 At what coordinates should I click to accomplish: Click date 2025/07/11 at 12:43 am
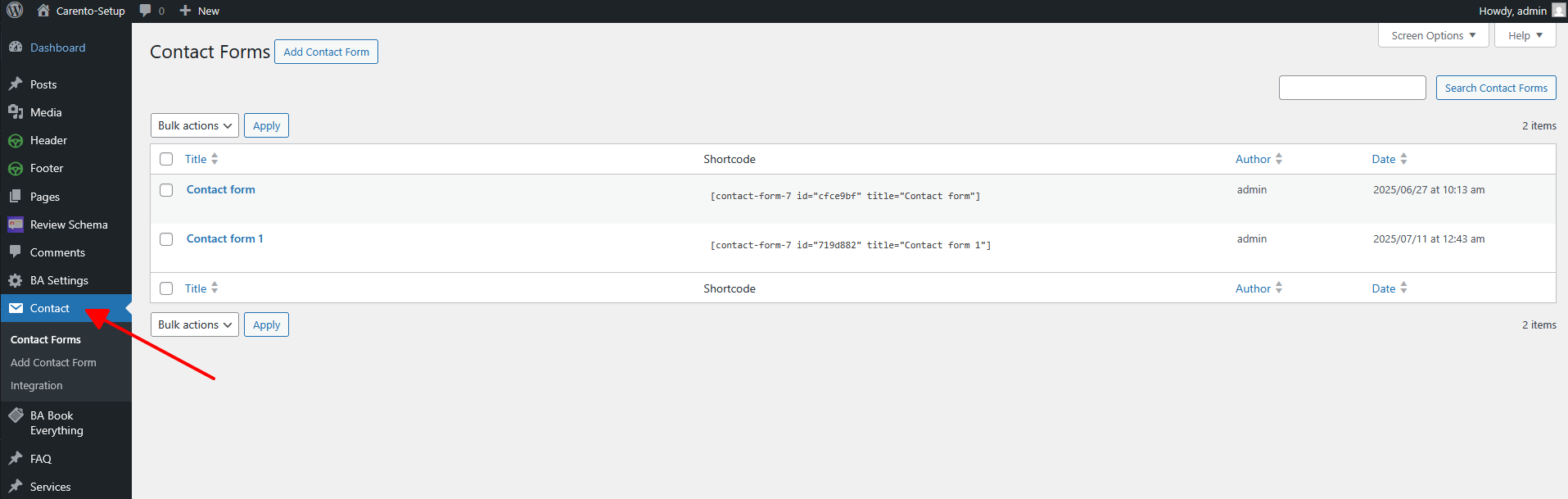[1429, 238]
